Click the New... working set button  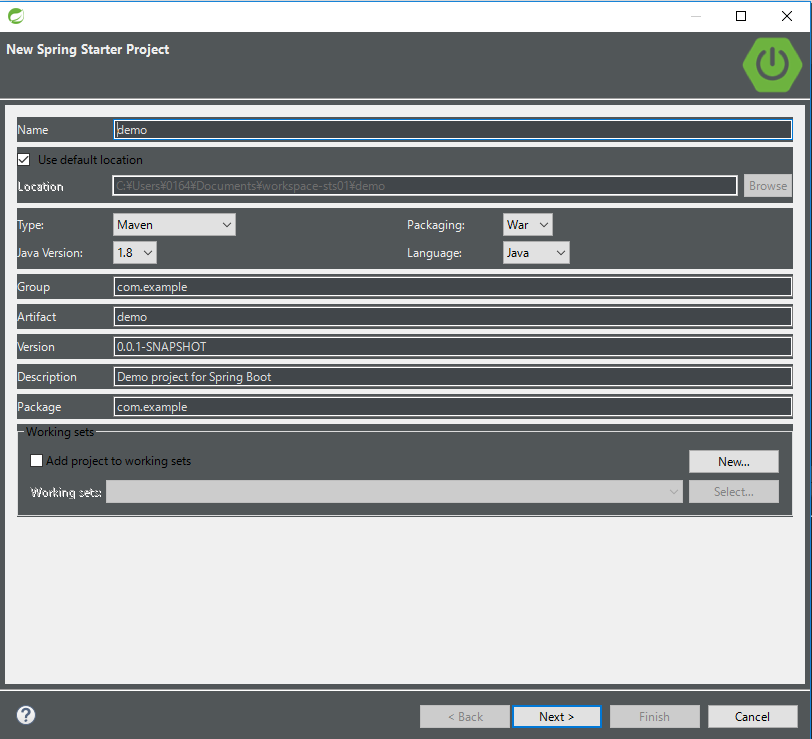(x=734, y=461)
